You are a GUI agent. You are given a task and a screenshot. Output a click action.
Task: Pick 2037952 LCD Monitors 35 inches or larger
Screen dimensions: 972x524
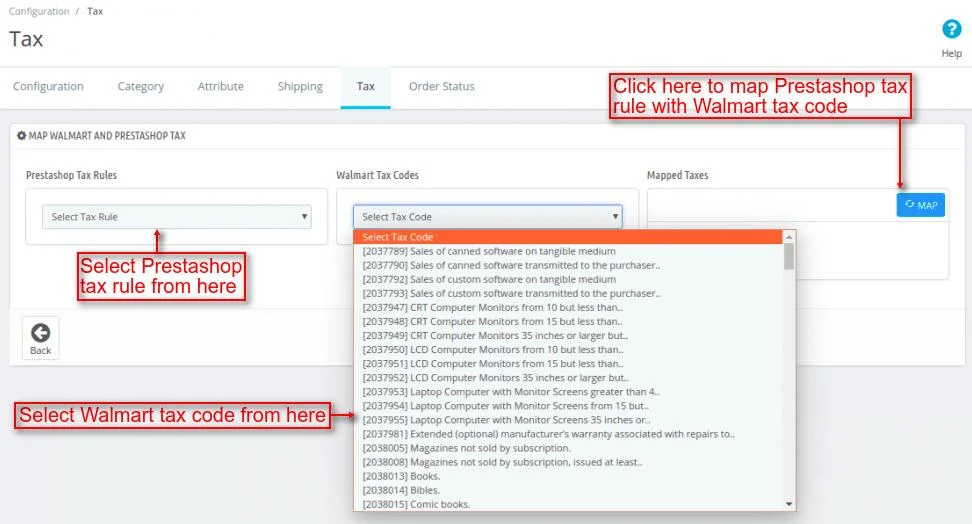568,378
